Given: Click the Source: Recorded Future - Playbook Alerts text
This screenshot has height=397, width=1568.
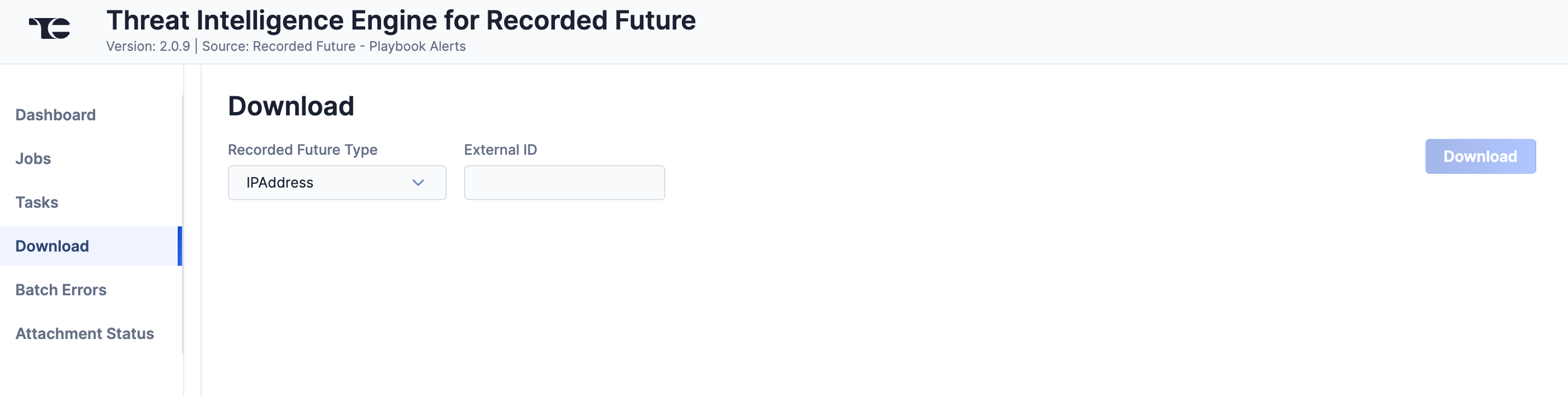Looking at the screenshot, I should point(334,46).
